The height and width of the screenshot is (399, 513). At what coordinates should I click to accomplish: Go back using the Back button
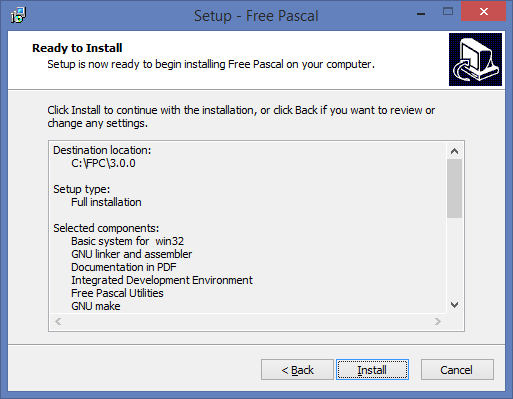[297, 369]
